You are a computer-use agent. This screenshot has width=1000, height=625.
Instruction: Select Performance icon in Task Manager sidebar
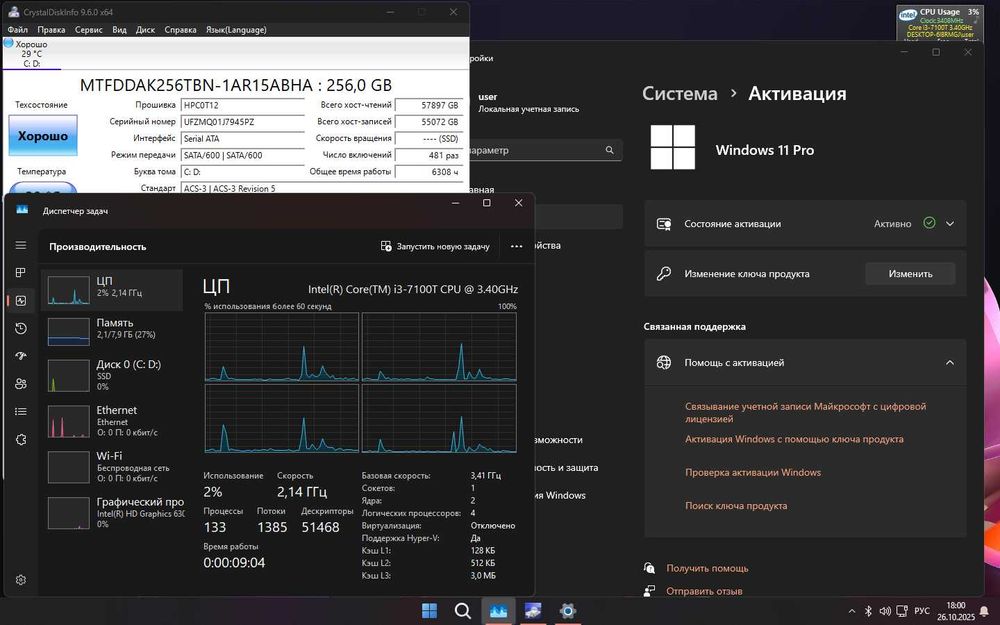[x=20, y=300]
